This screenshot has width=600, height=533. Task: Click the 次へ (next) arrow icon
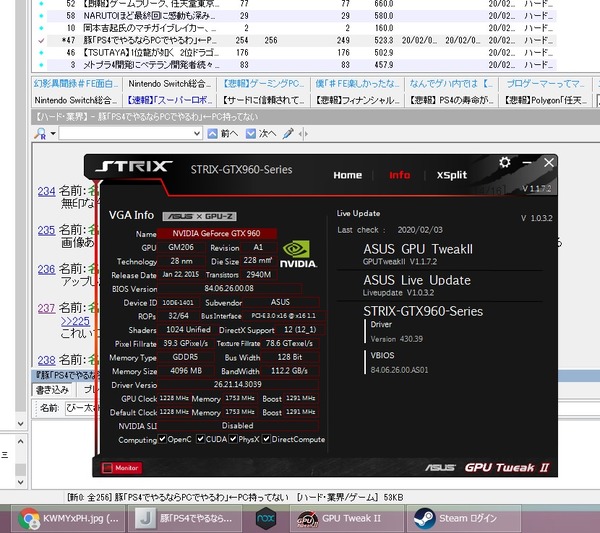[x=251, y=134]
